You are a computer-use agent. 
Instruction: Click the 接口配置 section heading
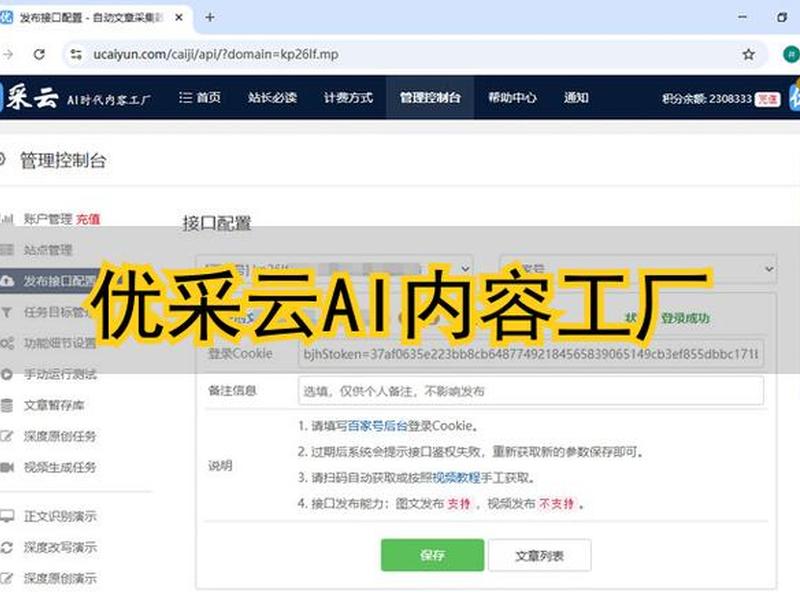pyautogui.click(x=217, y=223)
